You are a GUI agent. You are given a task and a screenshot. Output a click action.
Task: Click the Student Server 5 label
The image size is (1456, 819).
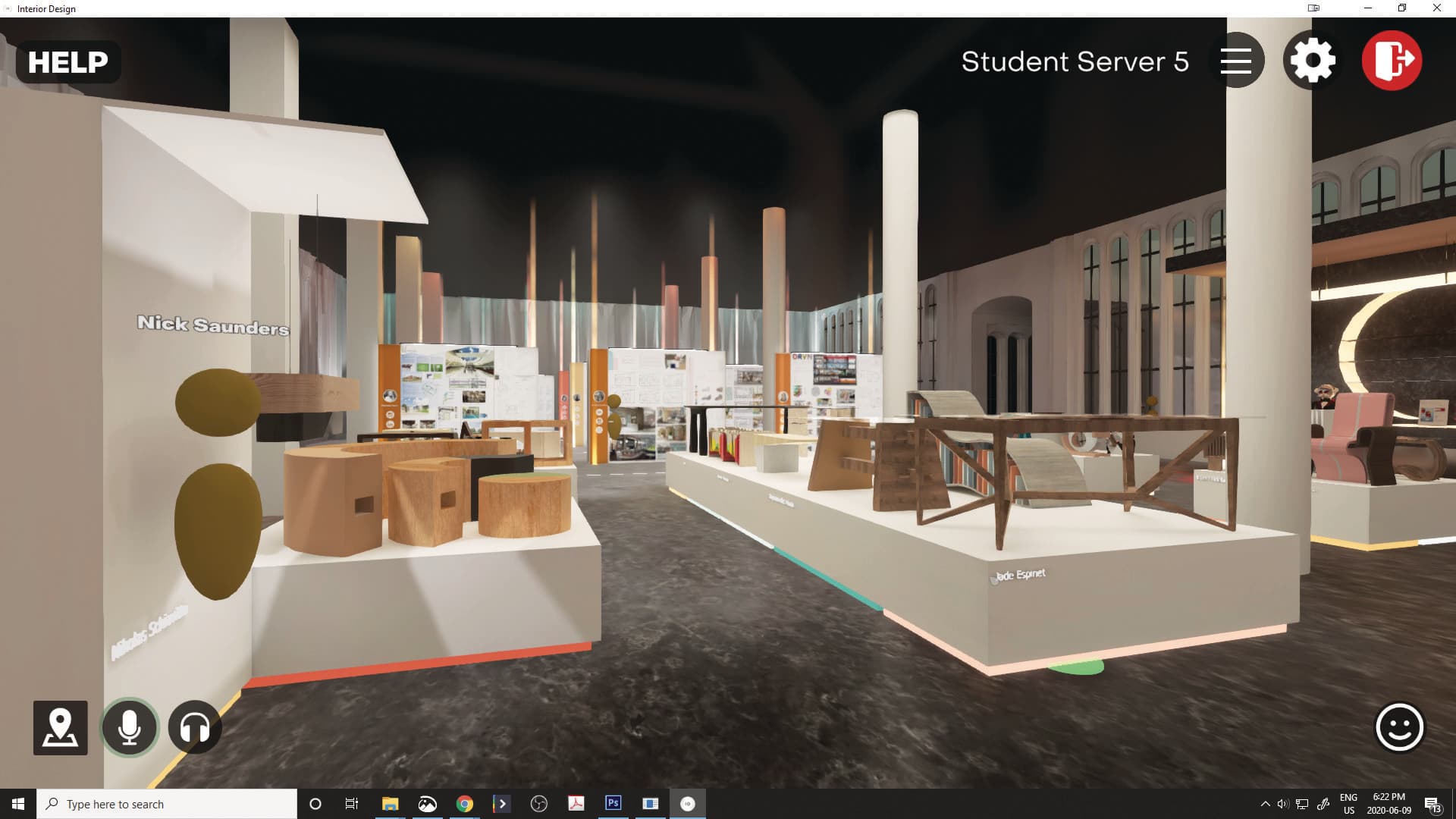[x=1075, y=61]
